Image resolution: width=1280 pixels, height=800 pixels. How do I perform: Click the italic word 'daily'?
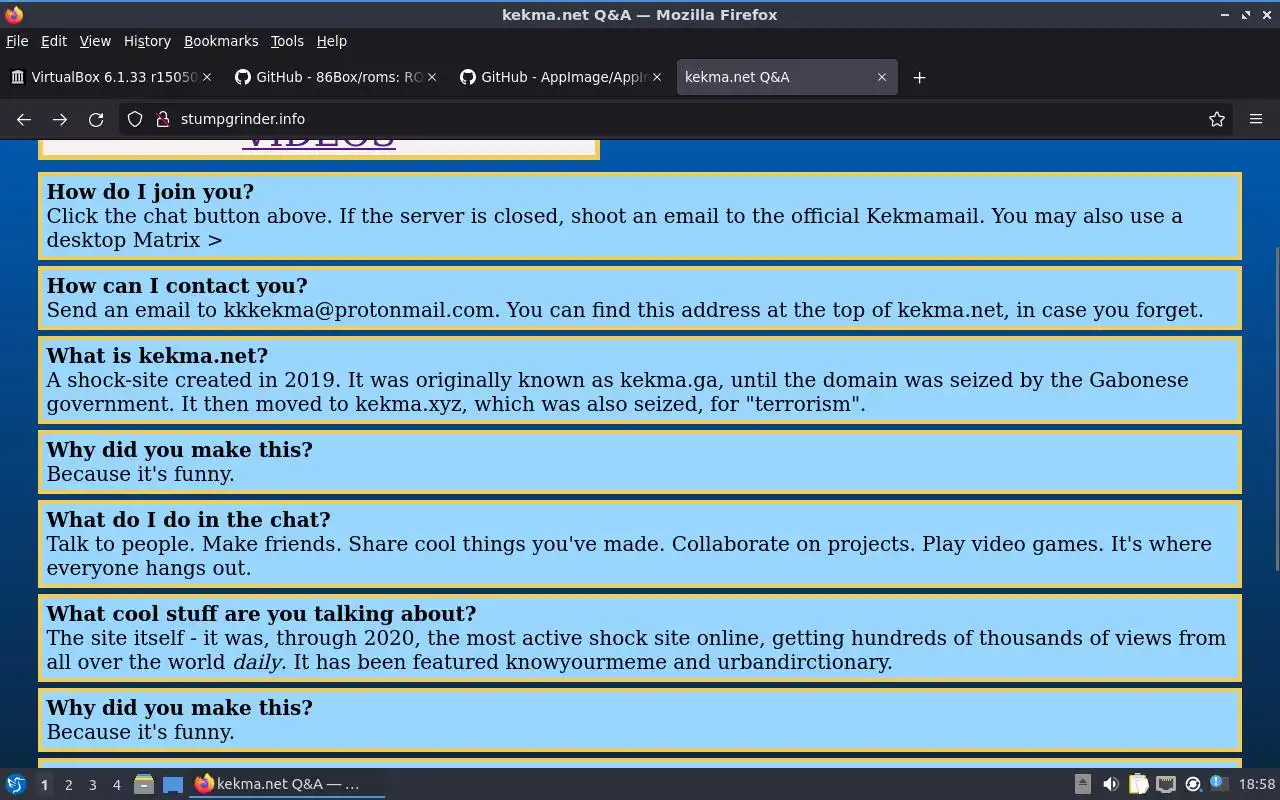[257, 662]
